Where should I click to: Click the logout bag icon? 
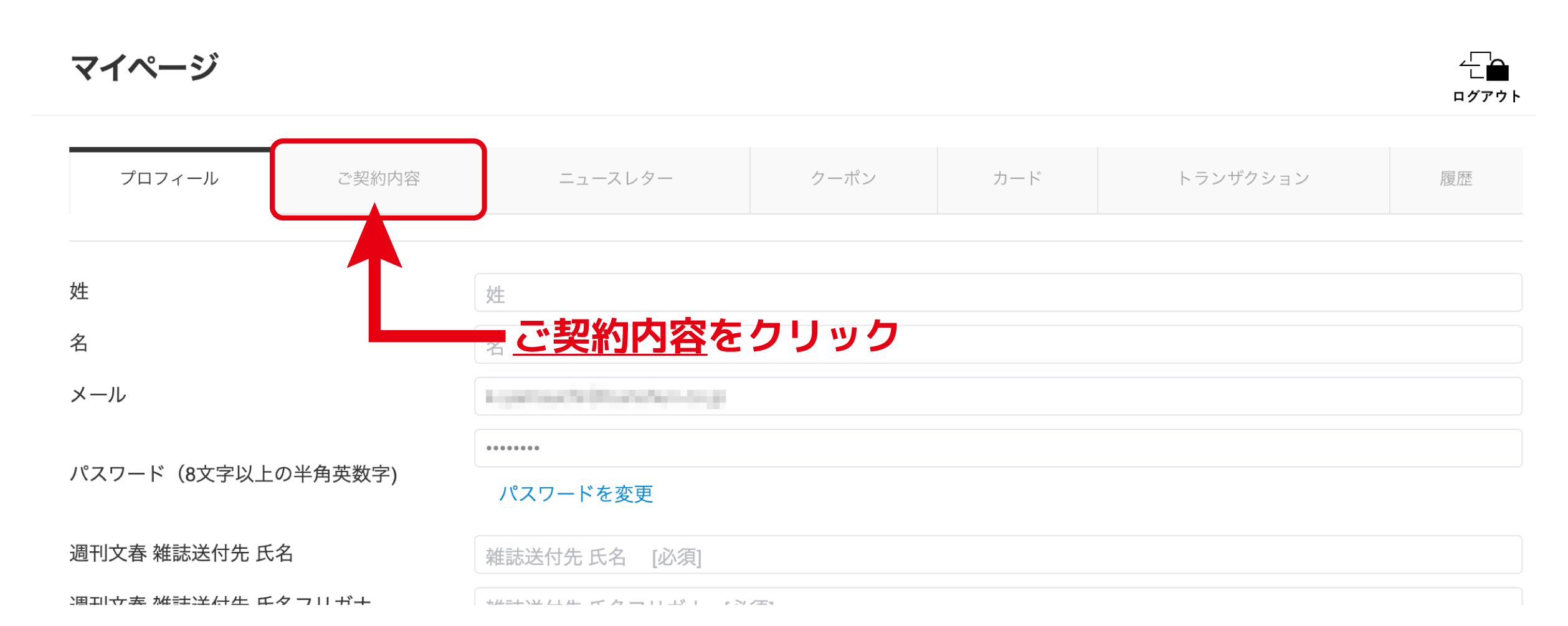(1485, 67)
